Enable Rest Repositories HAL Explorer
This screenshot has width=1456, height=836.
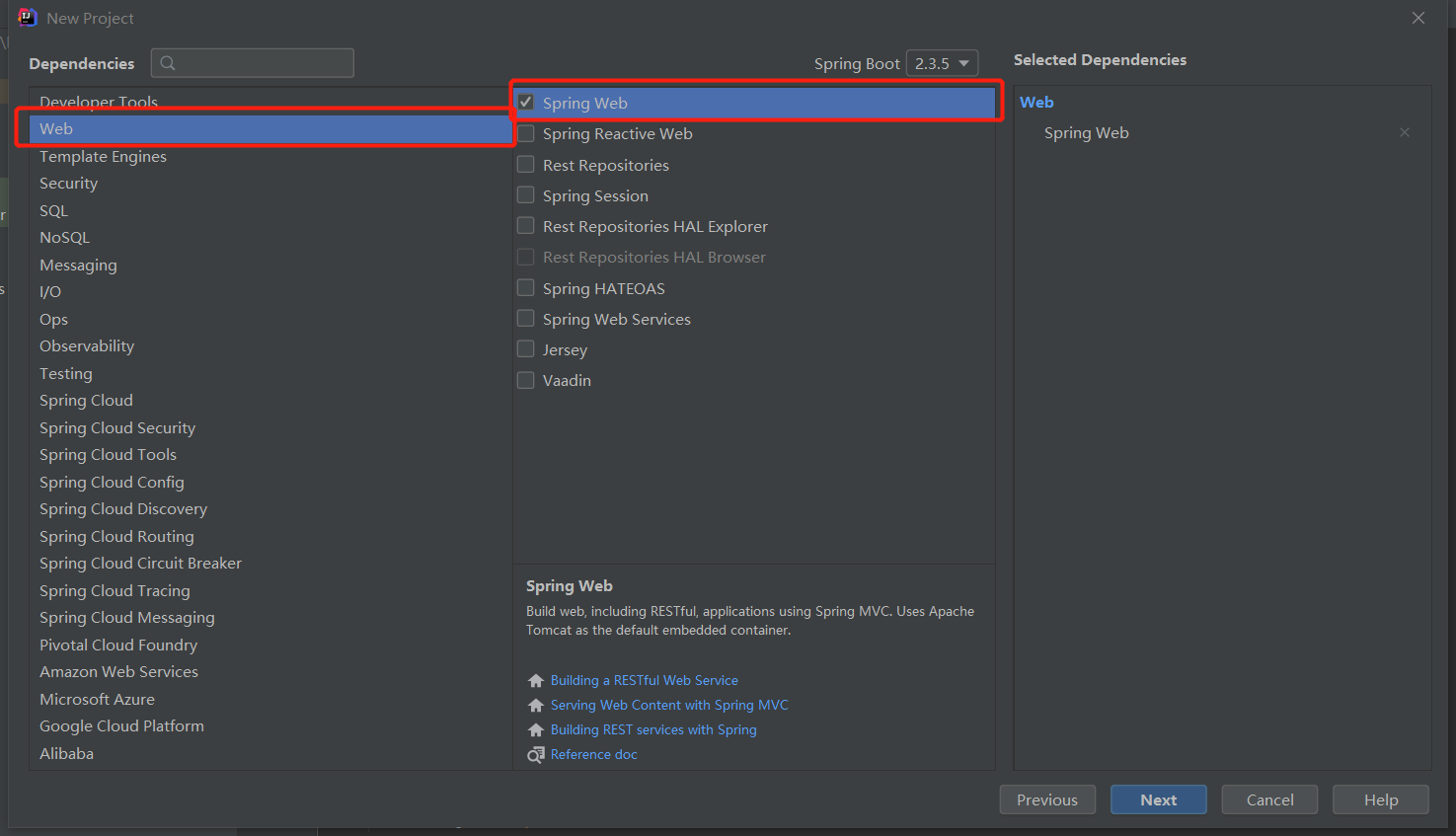click(526, 226)
